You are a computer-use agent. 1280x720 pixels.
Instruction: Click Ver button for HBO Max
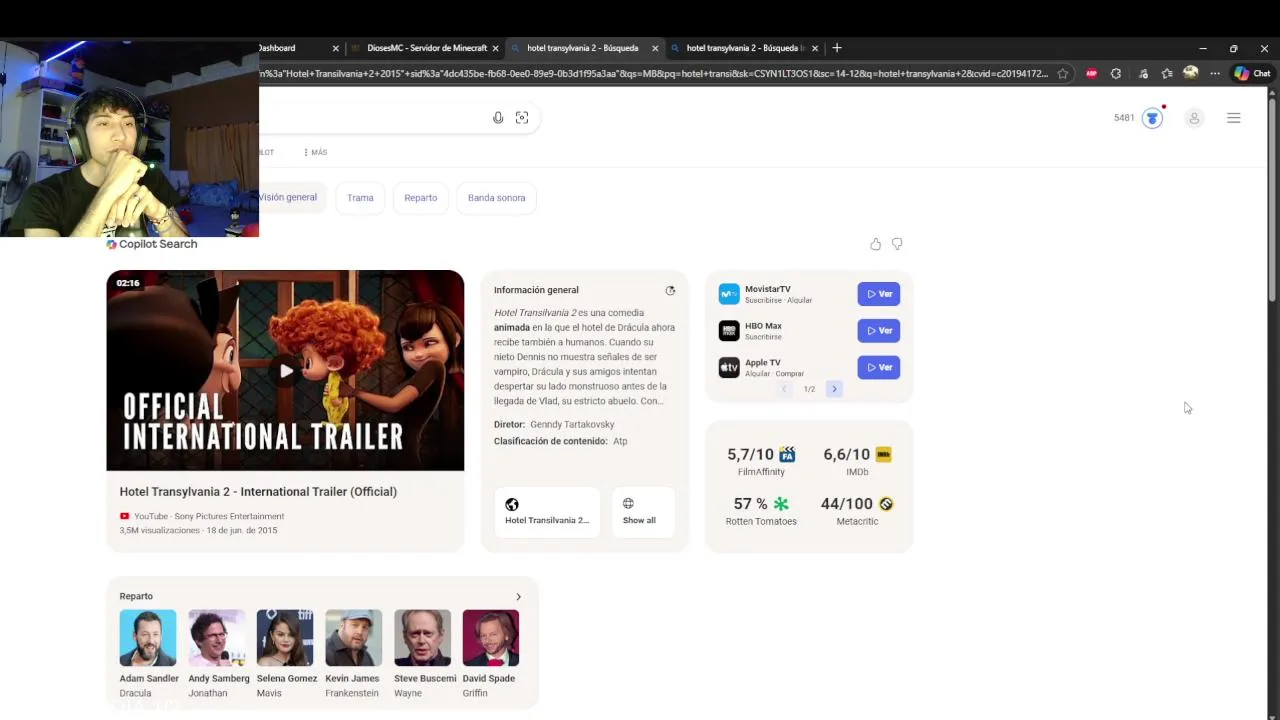pos(879,331)
